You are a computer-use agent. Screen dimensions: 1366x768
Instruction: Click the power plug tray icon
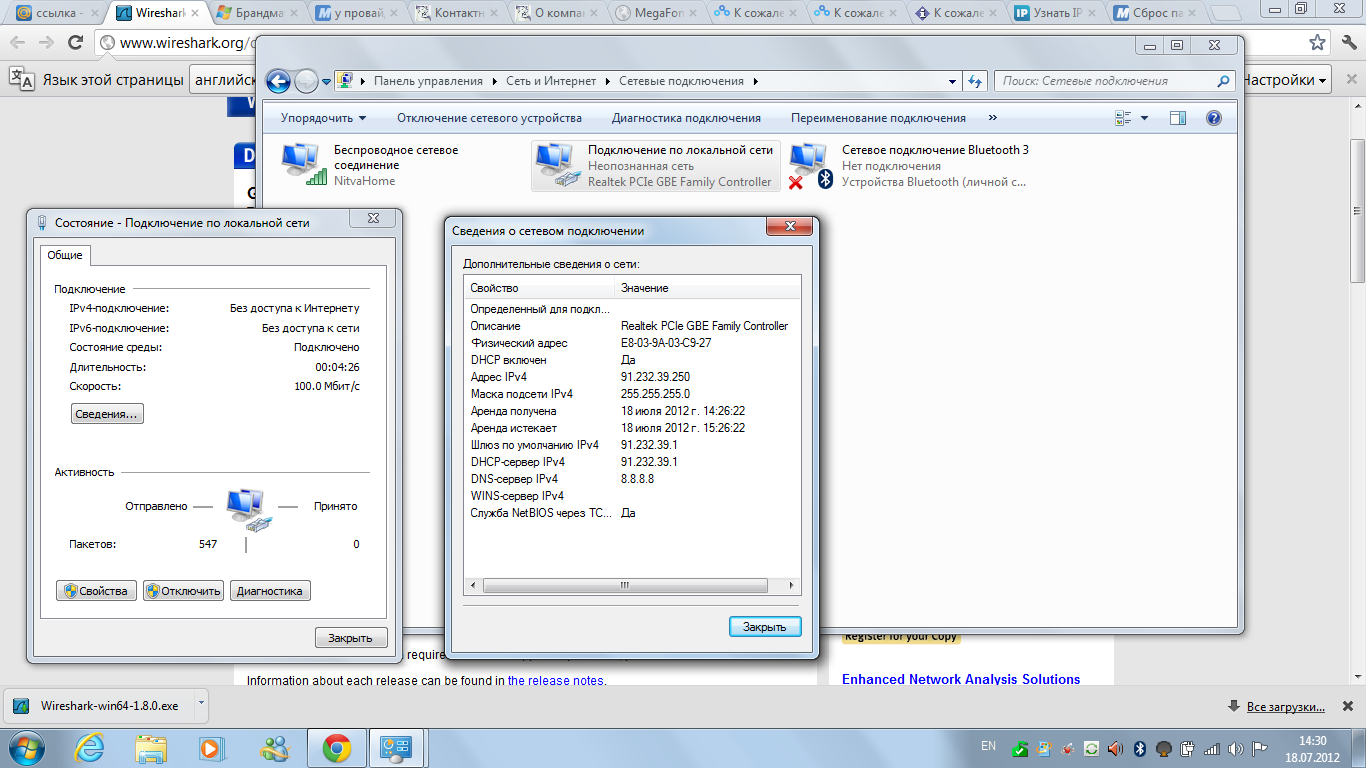[1187, 748]
